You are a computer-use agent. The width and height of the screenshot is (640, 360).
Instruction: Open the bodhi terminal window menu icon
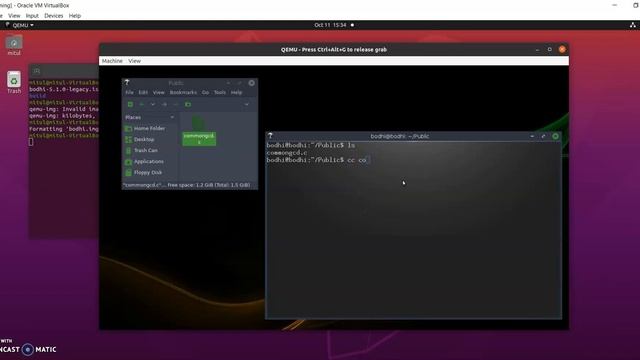point(270,136)
